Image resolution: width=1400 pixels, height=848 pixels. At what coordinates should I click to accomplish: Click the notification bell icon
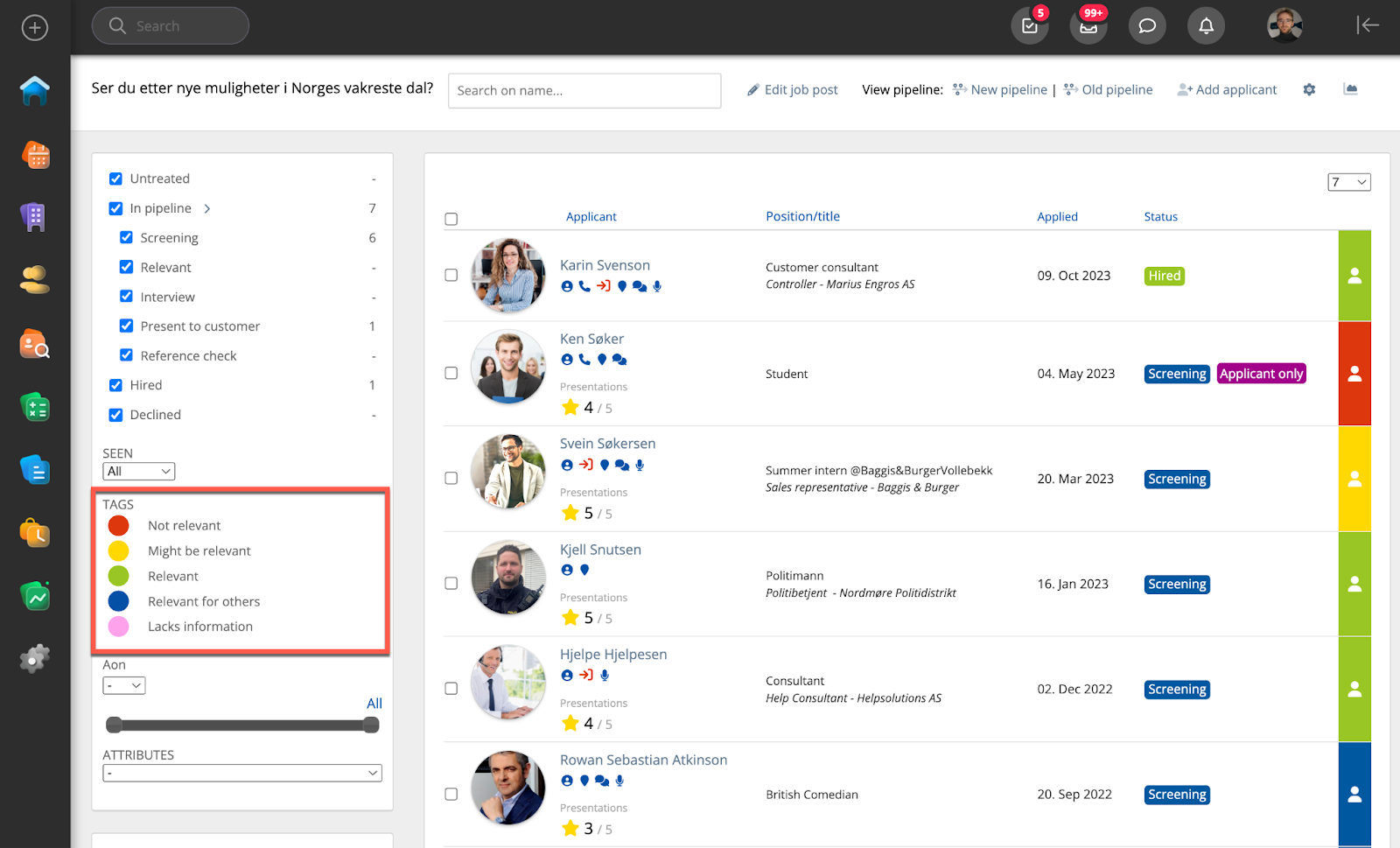1206,26
